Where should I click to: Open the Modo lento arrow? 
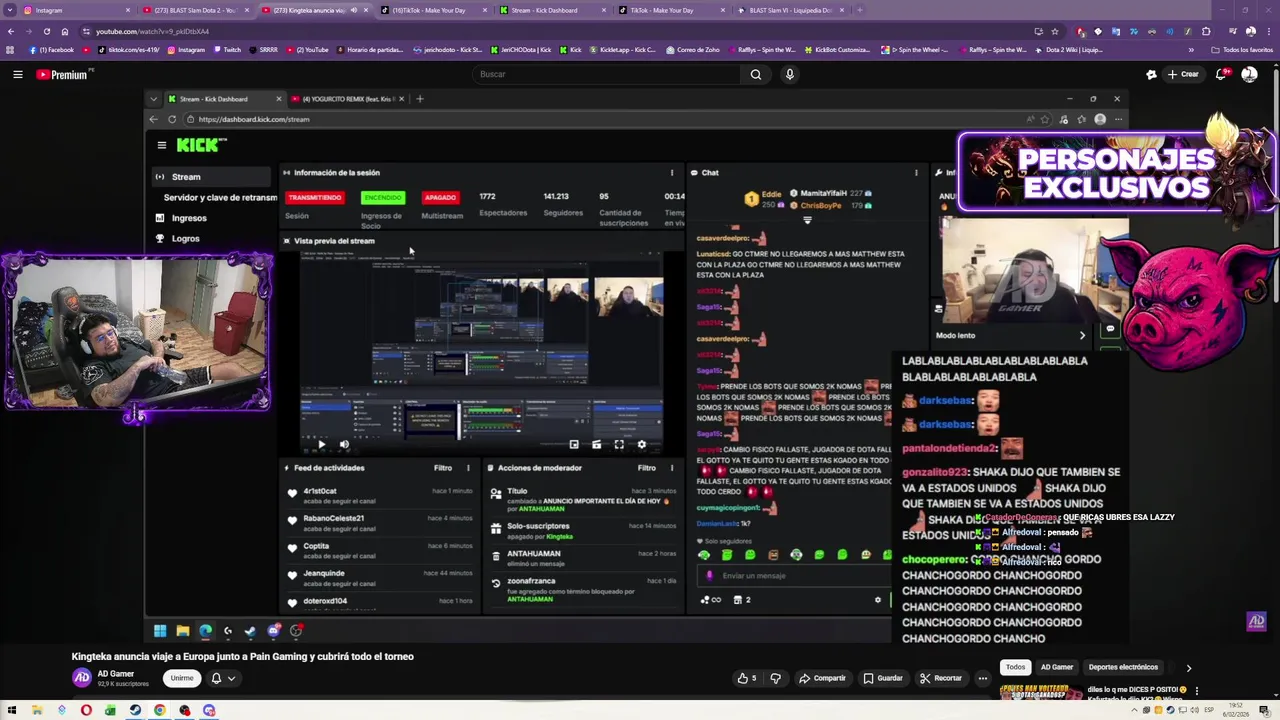pos(1082,336)
